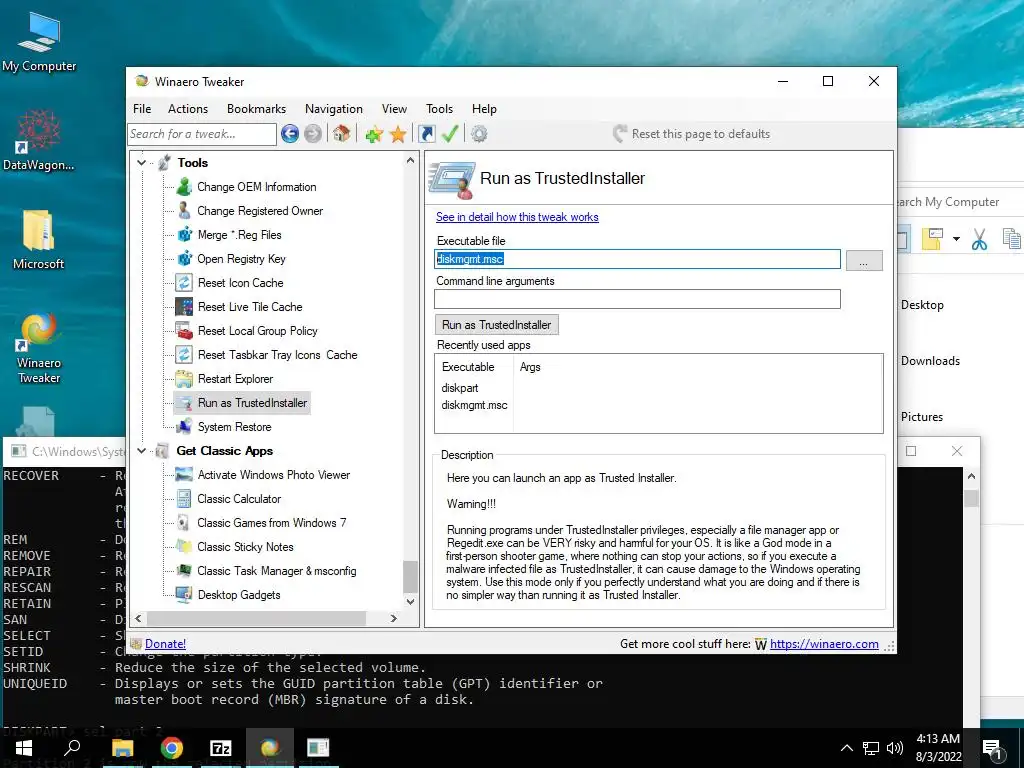The height and width of the screenshot is (768, 1024).
Task: Click the tree horizontal scrollbar right arrow
Action: [393, 618]
